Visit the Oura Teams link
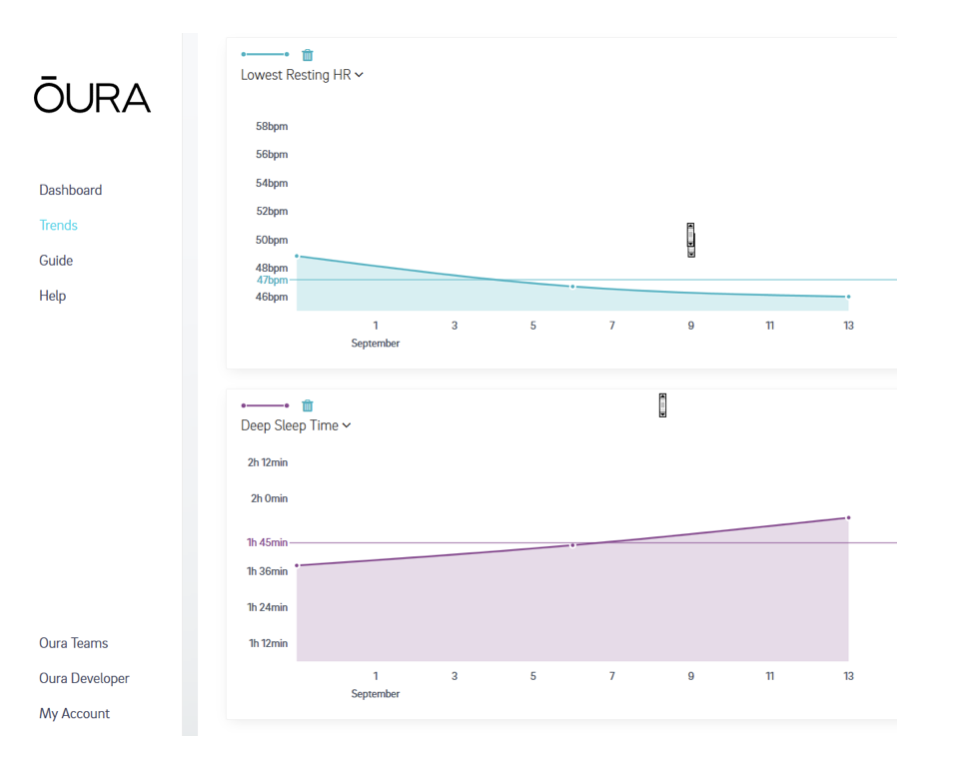 click(73, 643)
